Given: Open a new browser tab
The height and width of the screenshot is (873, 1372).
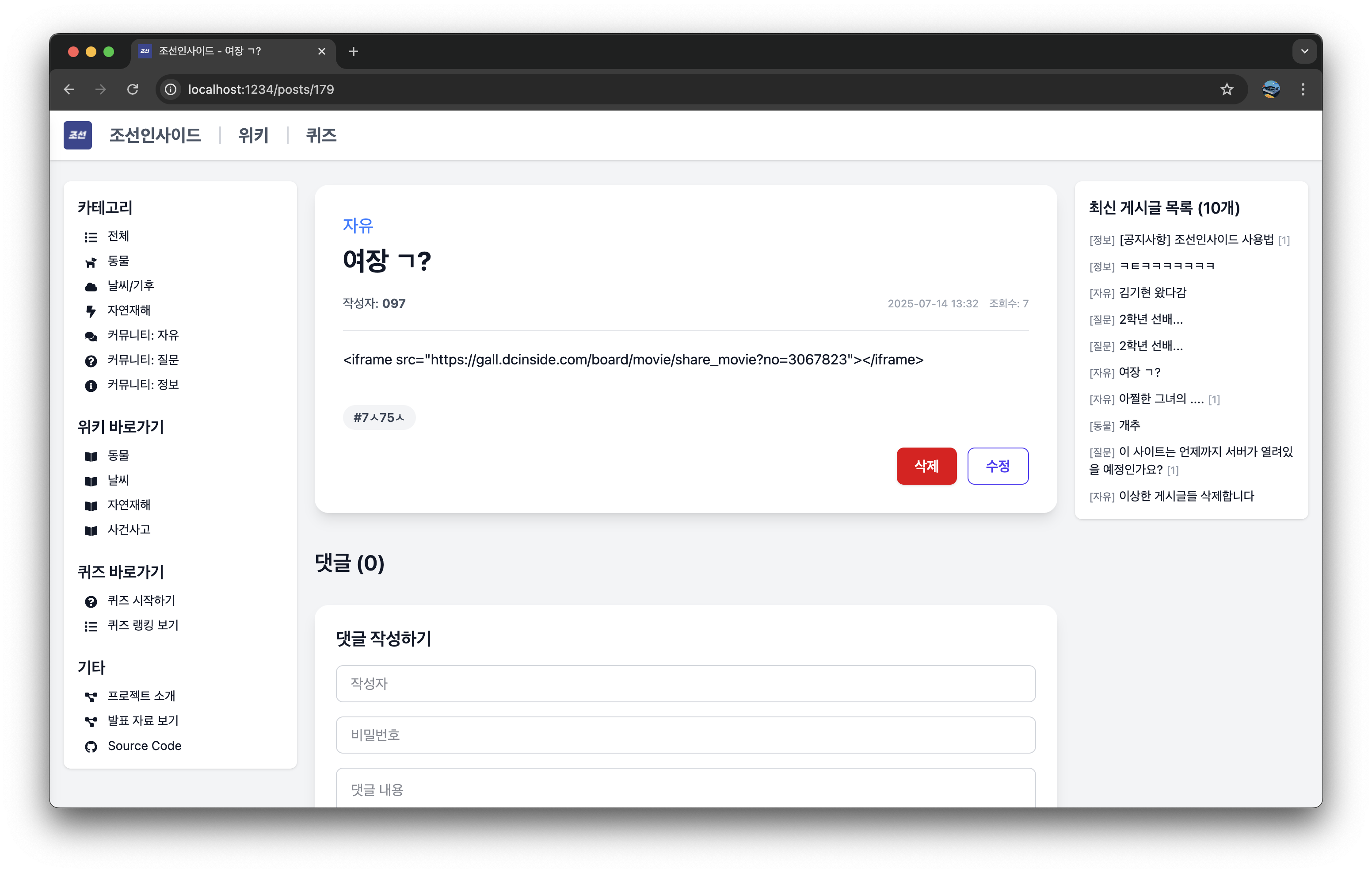Looking at the screenshot, I should coord(353,51).
